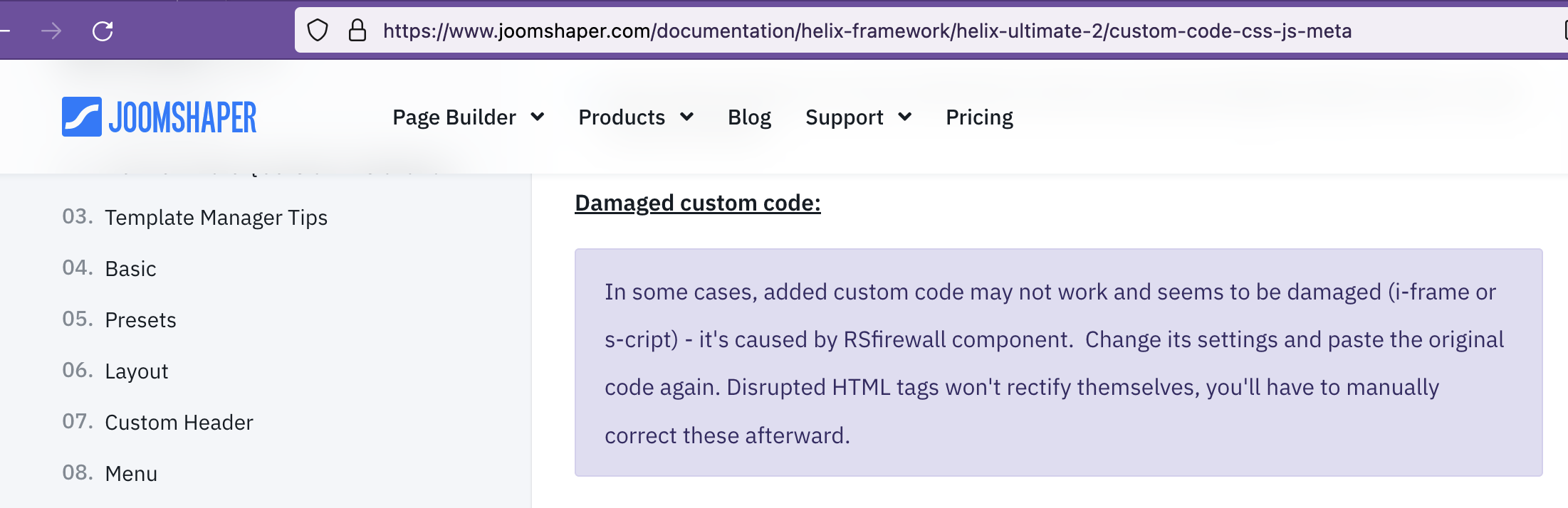
Task: Expand the Products dropdown chevron
Action: (x=687, y=117)
